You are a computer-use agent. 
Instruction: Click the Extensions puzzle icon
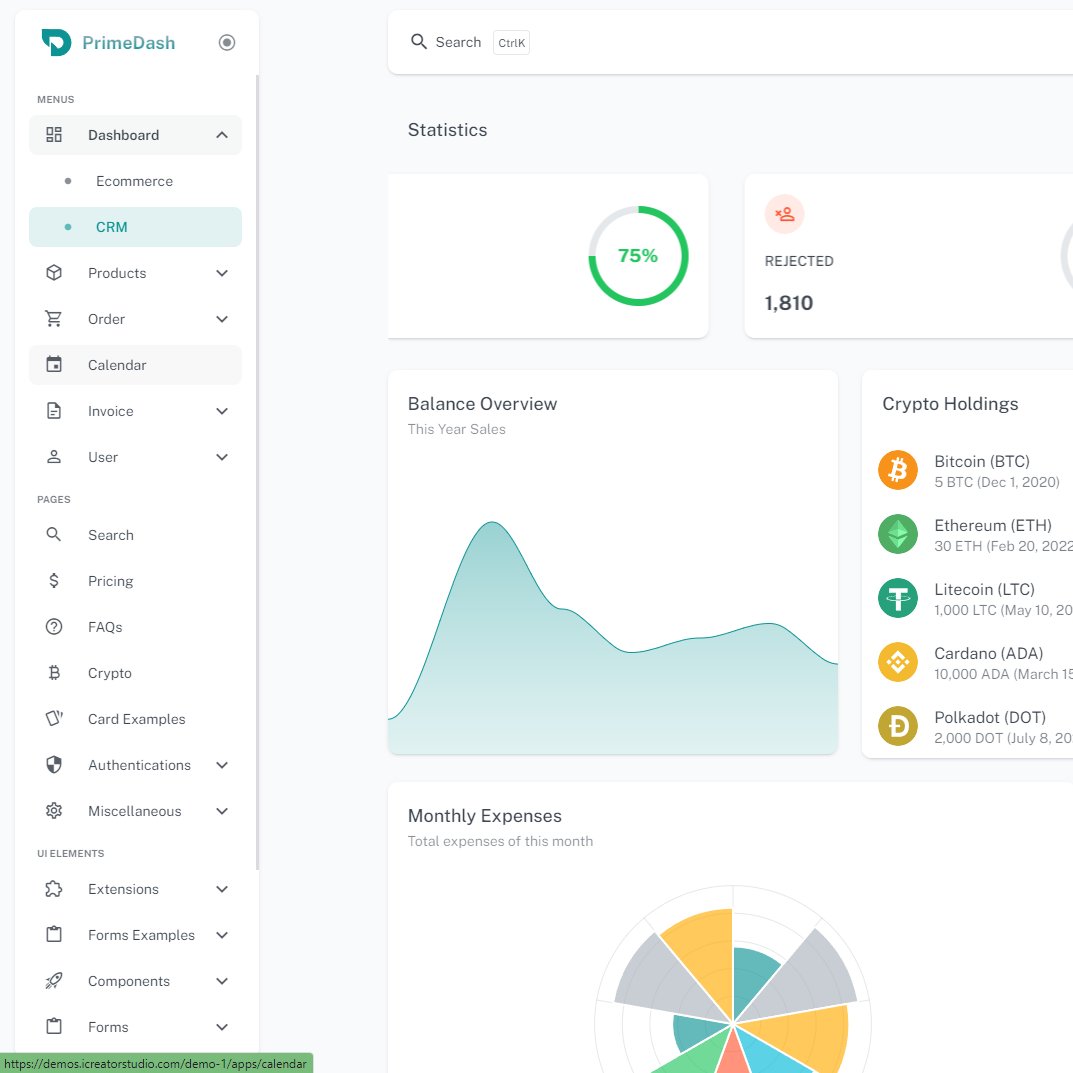tap(54, 889)
